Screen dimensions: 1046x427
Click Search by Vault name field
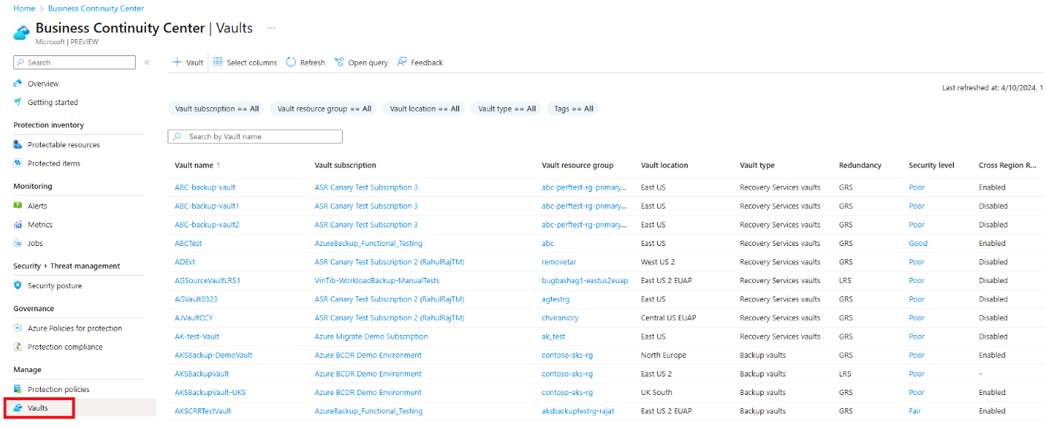(255, 136)
